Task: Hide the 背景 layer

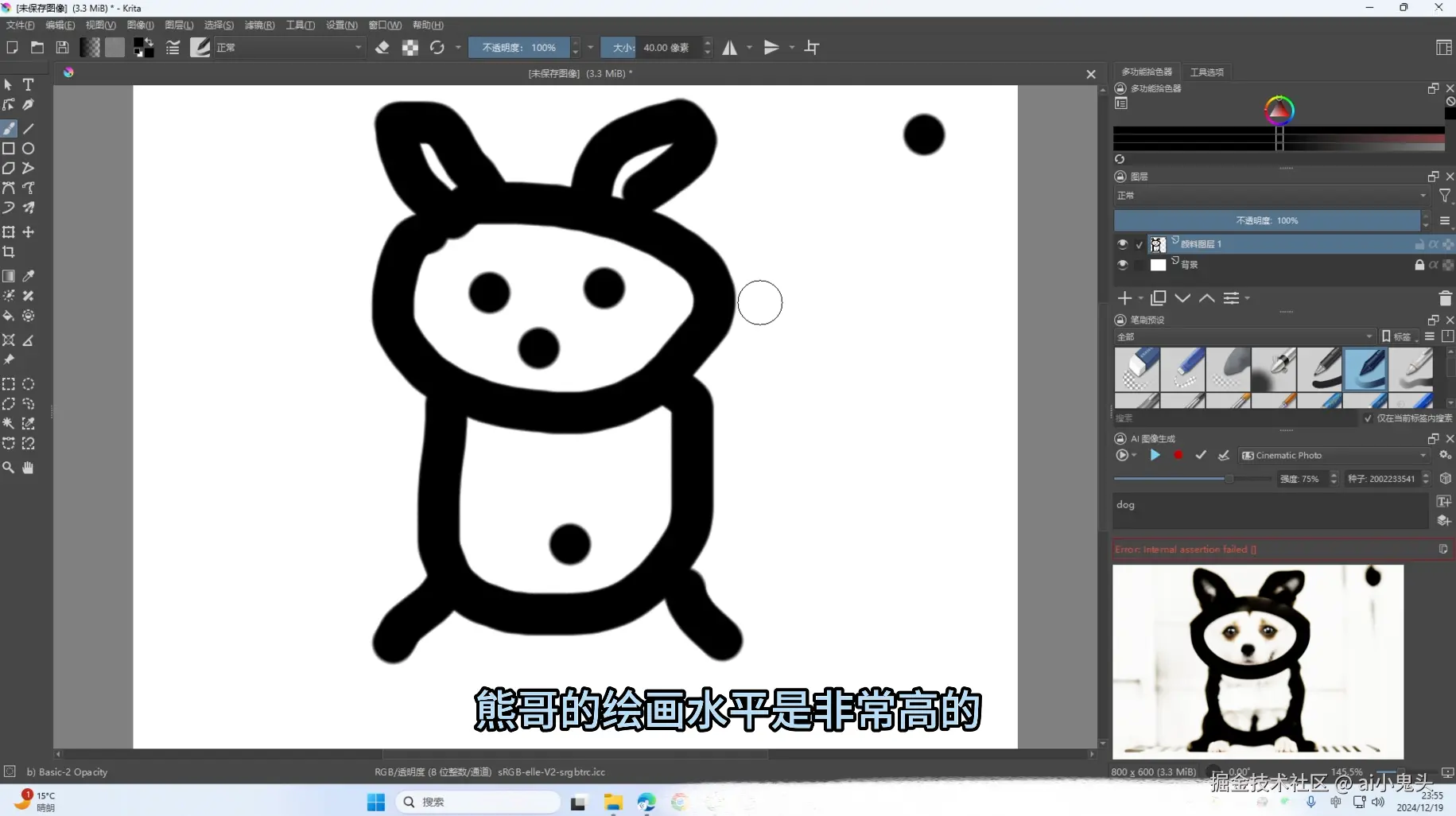Action: pyautogui.click(x=1122, y=265)
